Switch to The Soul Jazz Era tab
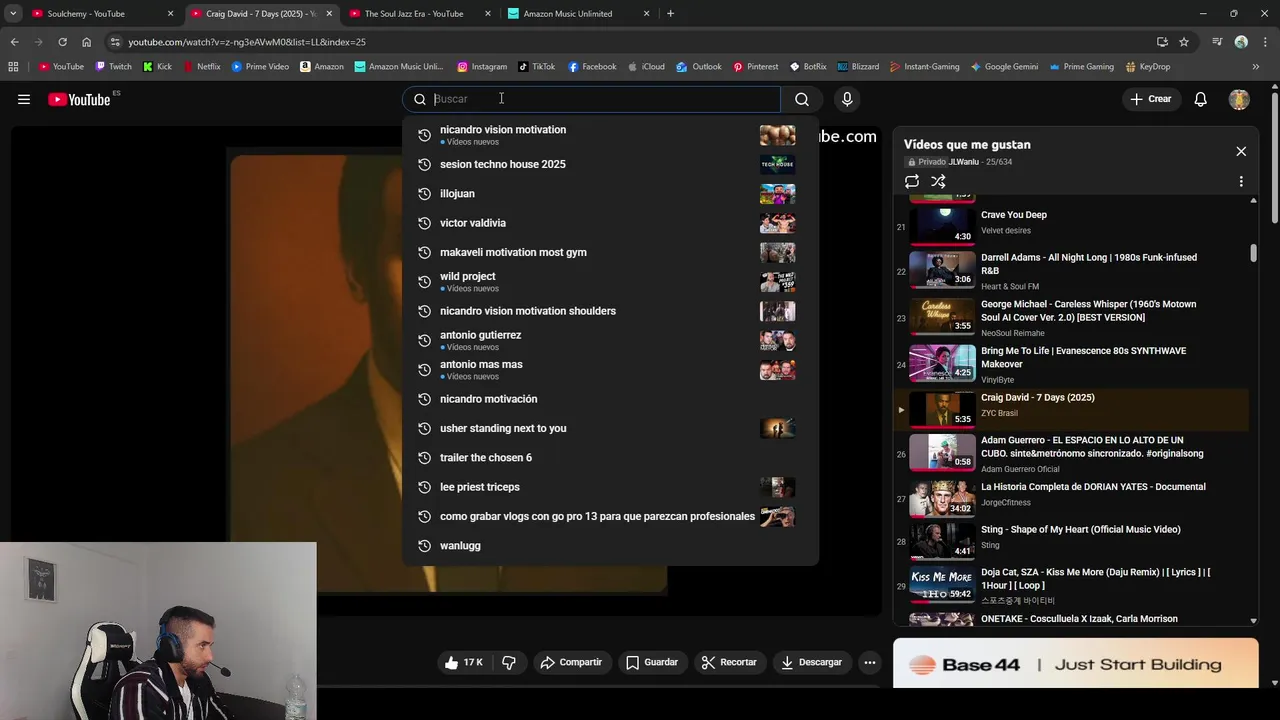 point(418,14)
